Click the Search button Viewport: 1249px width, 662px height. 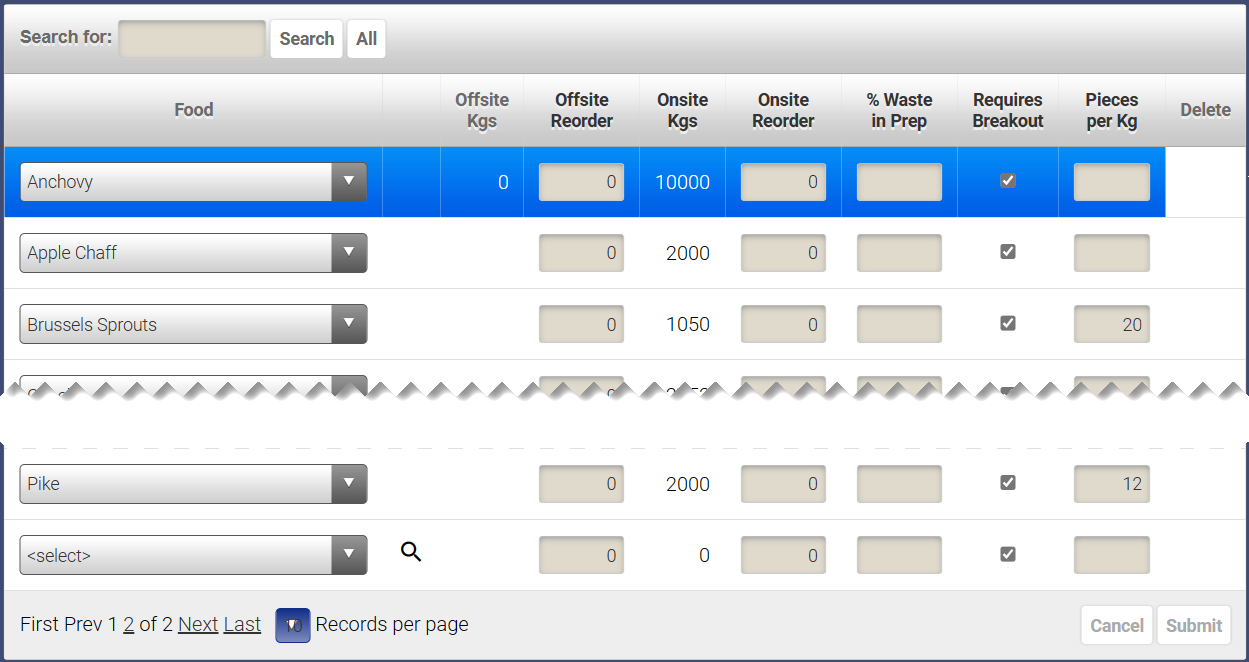point(306,39)
